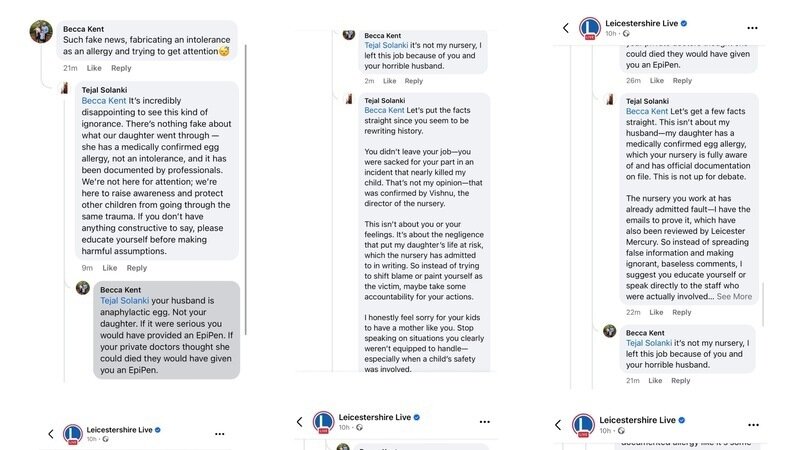Click the verified badge beside the top-right Leicestershire Live name
The image size is (800, 450).
(684, 21)
